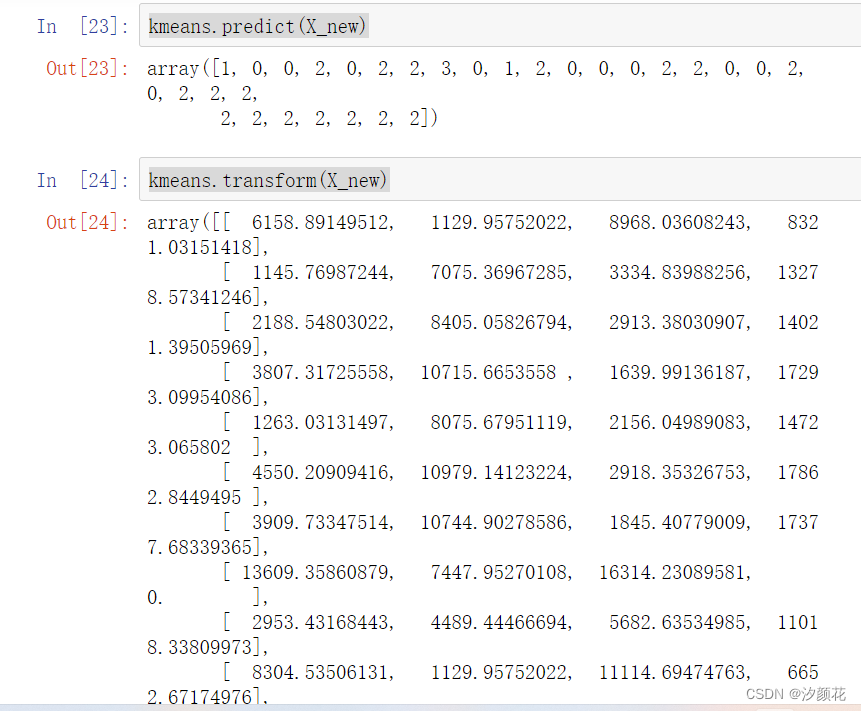
Task: Click value 2188.54803022 in output
Action: click(x=322, y=322)
